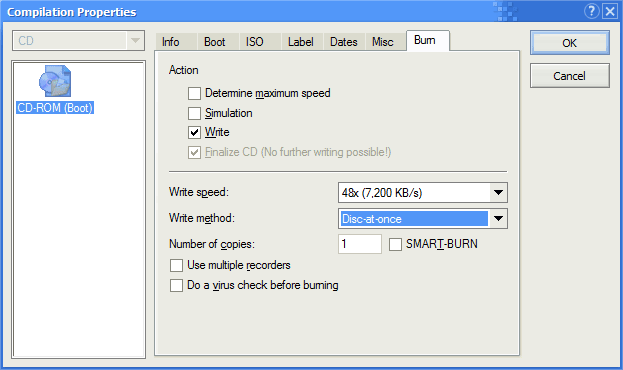Open the Label tab
This screenshot has width=623, height=370.
point(301,42)
